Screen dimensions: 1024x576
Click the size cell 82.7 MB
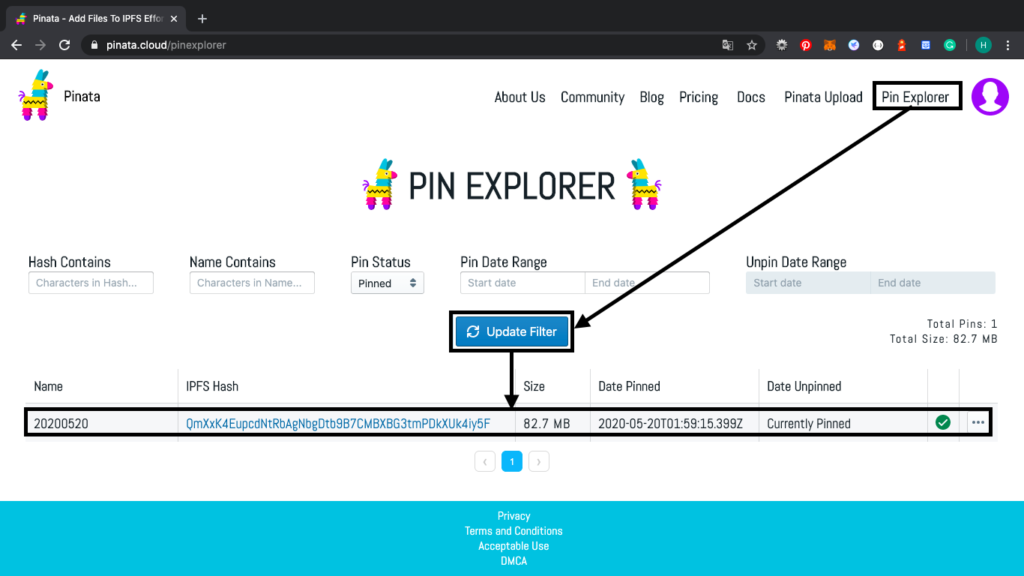coord(547,424)
